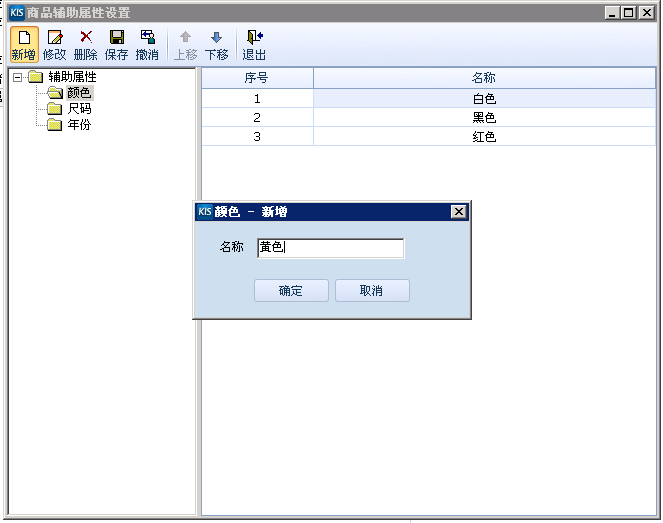Click the 名称 column header

pos(484,78)
